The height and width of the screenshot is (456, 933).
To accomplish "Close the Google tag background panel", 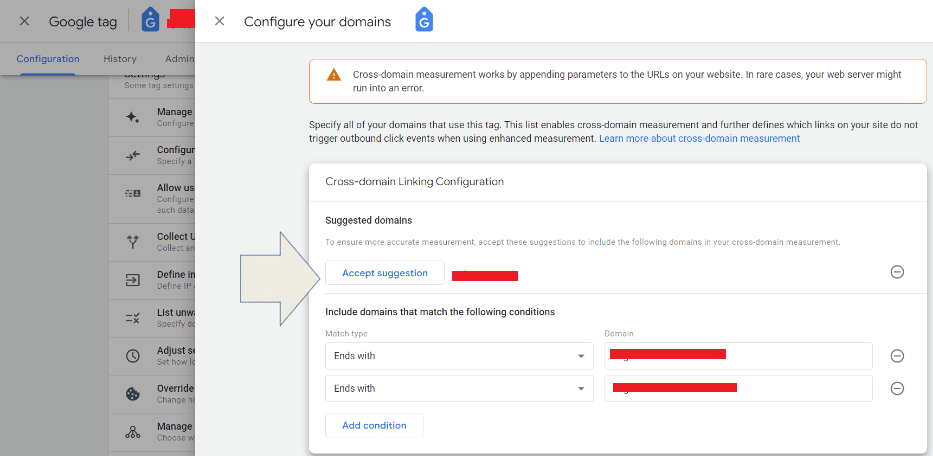I will (x=24, y=21).
